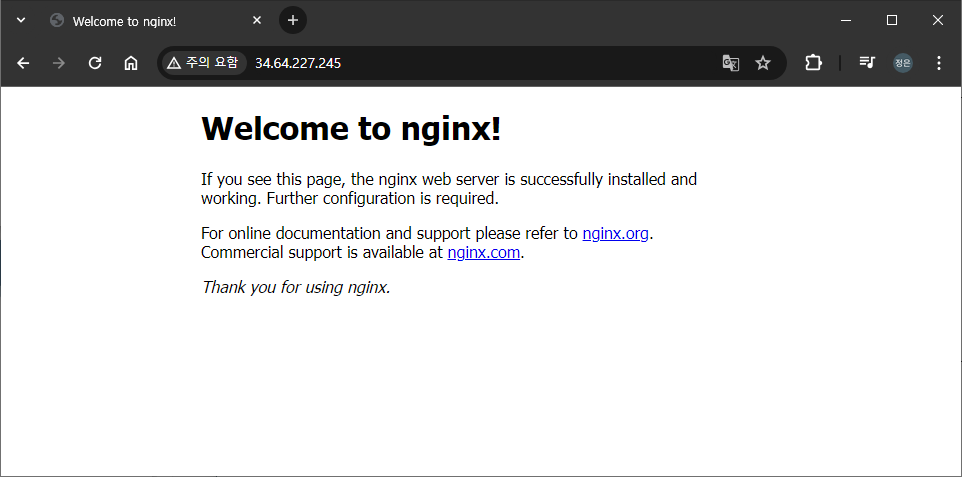This screenshot has height=477, width=962.
Task: Follow the nginx.com link
Action: (483, 253)
